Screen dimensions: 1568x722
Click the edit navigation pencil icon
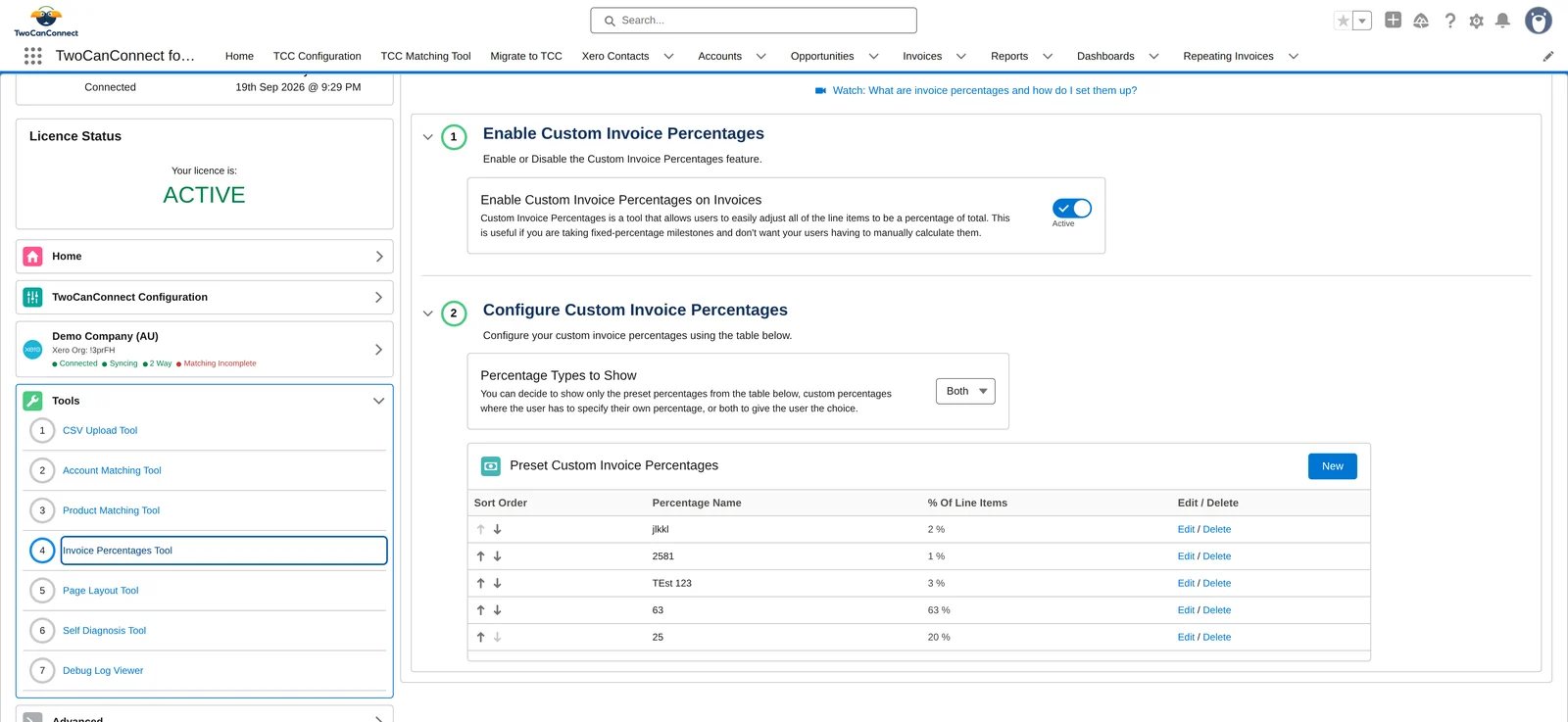[x=1548, y=56]
